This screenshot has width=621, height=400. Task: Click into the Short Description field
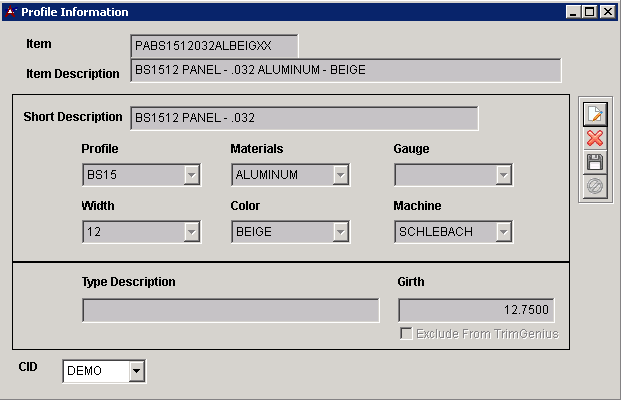point(303,118)
